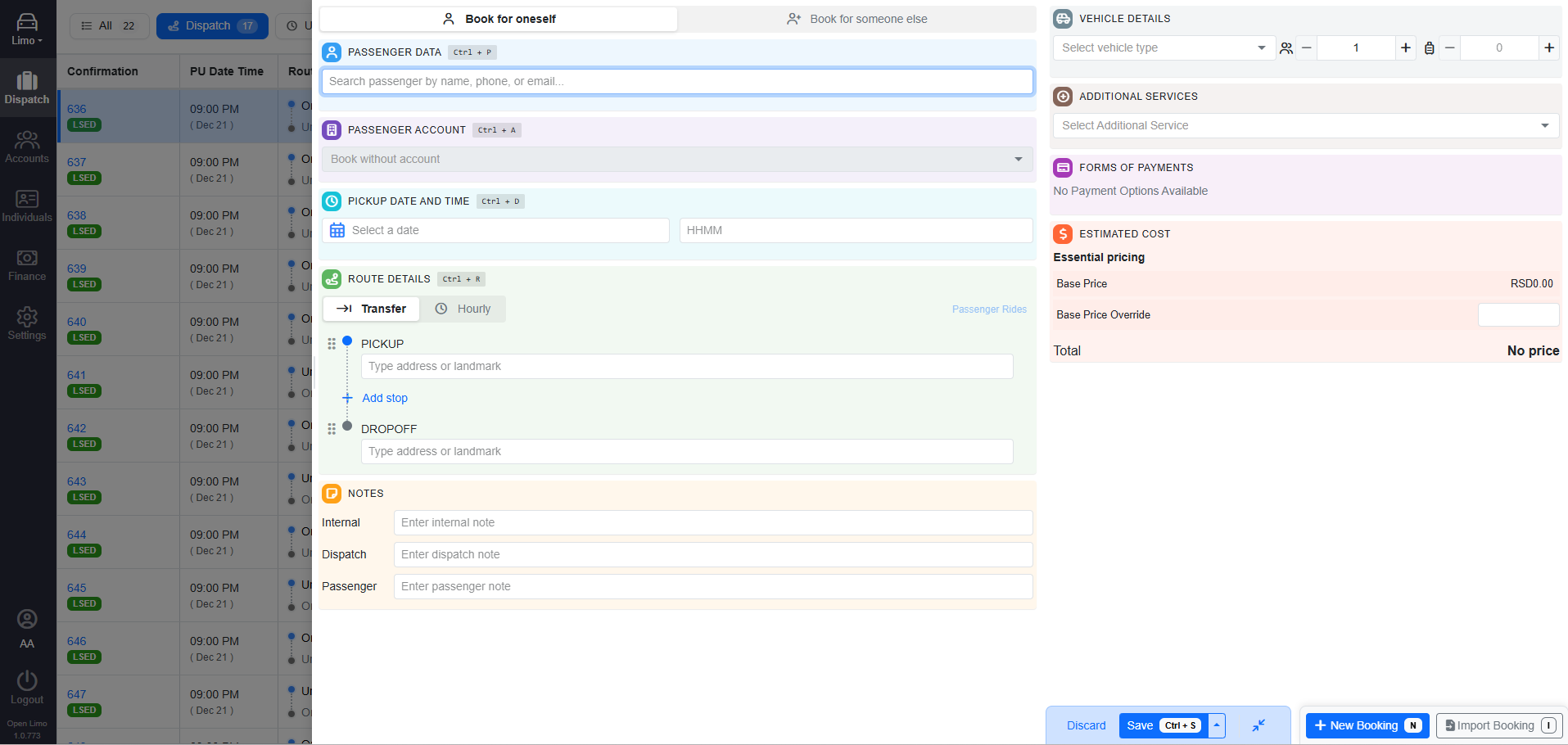
Task: Switch route type to Hourly
Action: tap(463, 309)
